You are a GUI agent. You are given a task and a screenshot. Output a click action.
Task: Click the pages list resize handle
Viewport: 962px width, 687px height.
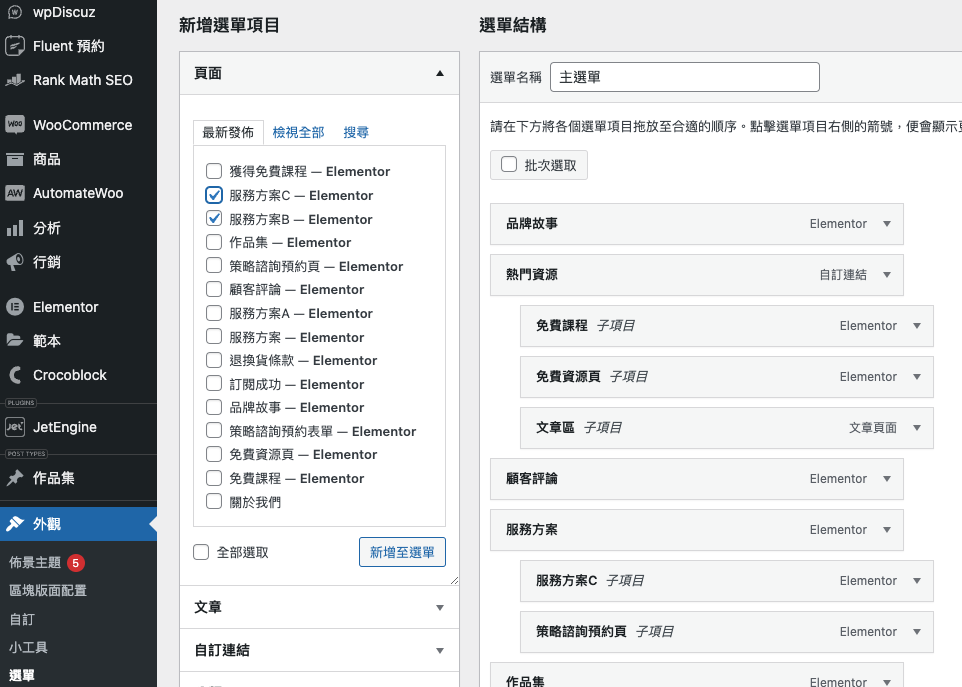pyautogui.click(x=454, y=580)
